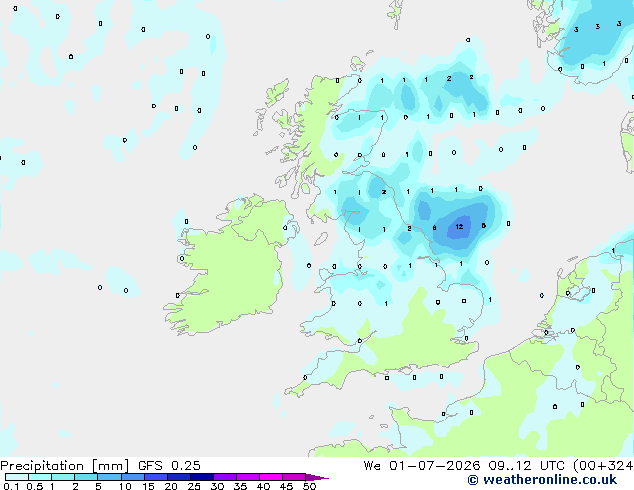Image resolution: width=634 pixels, height=490 pixels.
Task: Click the 0.1–0.5 mm legend color box
Action: click(17, 477)
